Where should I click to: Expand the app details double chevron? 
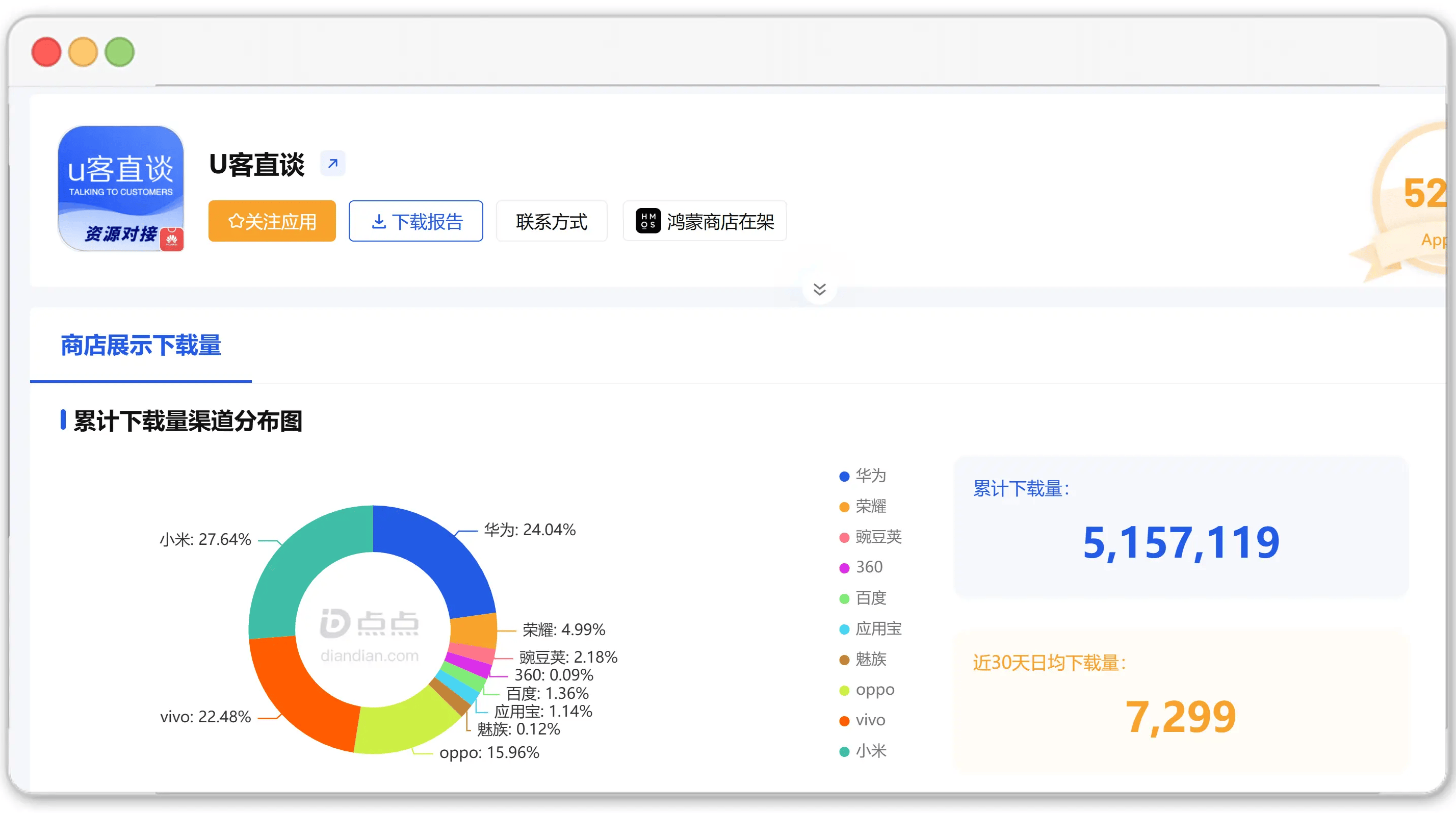pyautogui.click(x=820, y=290)
